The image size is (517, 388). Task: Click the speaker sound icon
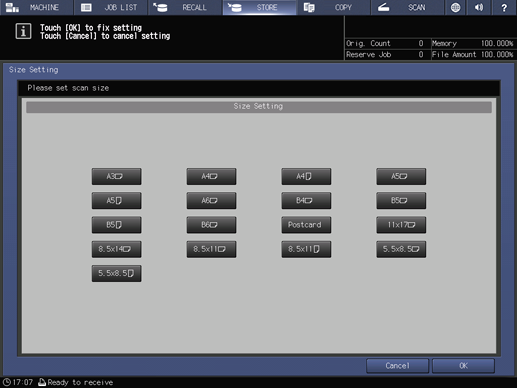click(x=479, y=7)
